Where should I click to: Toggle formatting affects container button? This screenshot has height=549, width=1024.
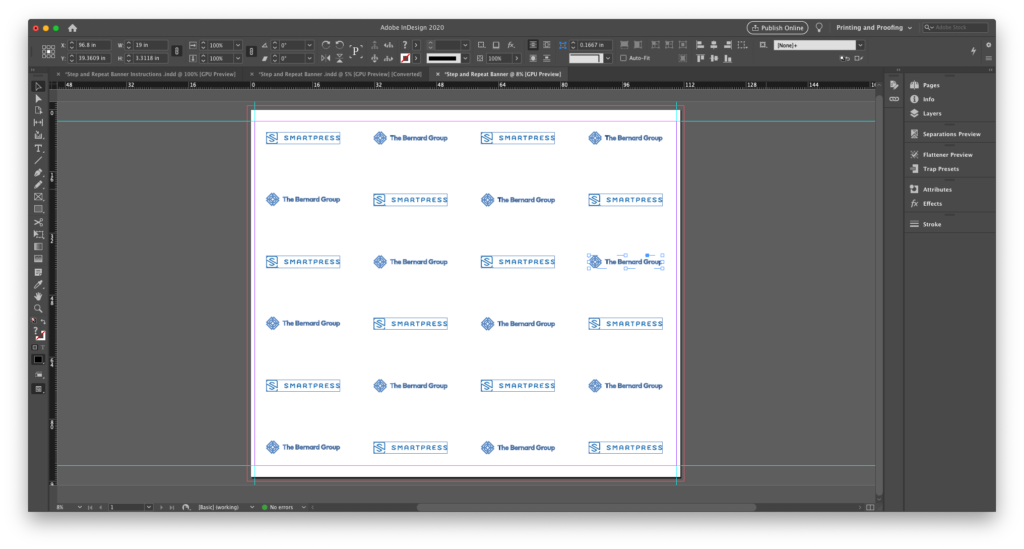point(35,347)
